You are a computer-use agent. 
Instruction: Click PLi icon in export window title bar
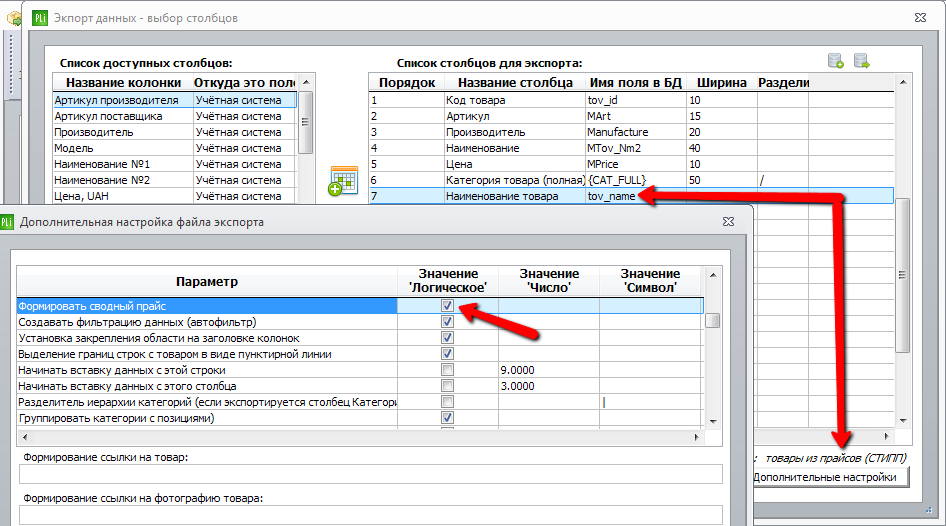tap(40, 18)
